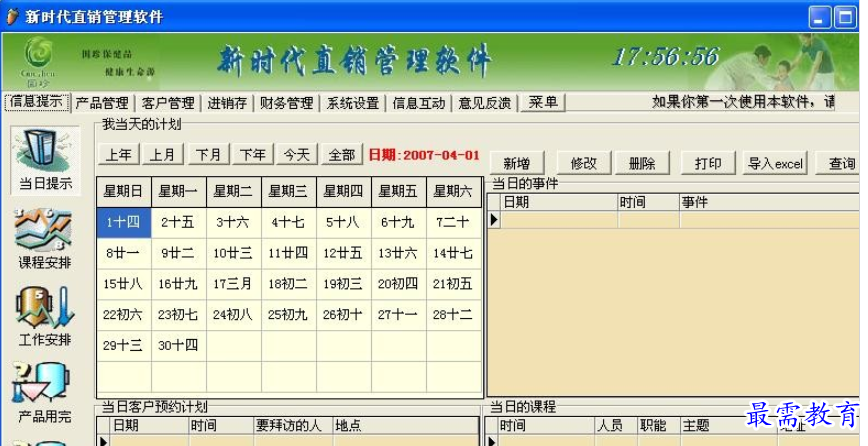Open the 进销存 menu
Image resolution: width=868 pixels, height=446 pixels.
pos(227,103)
